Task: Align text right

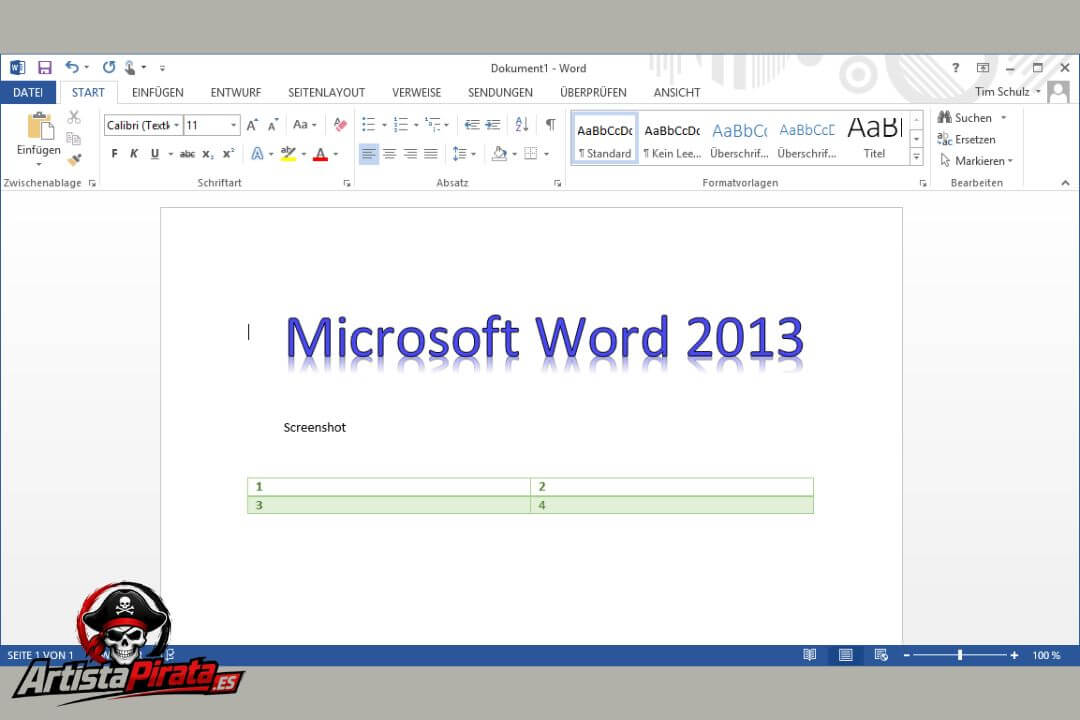Action: pyautogui.click(x=411, y=154)
